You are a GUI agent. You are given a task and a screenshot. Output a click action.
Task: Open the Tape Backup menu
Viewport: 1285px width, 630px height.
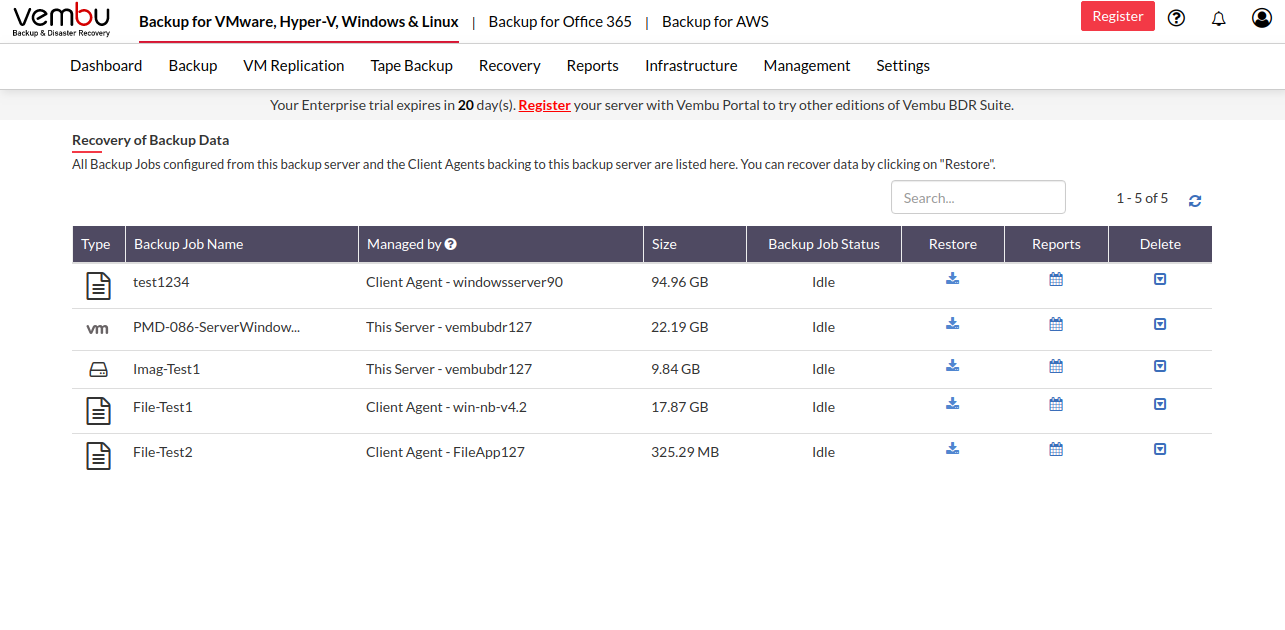[x=411, y=65]
